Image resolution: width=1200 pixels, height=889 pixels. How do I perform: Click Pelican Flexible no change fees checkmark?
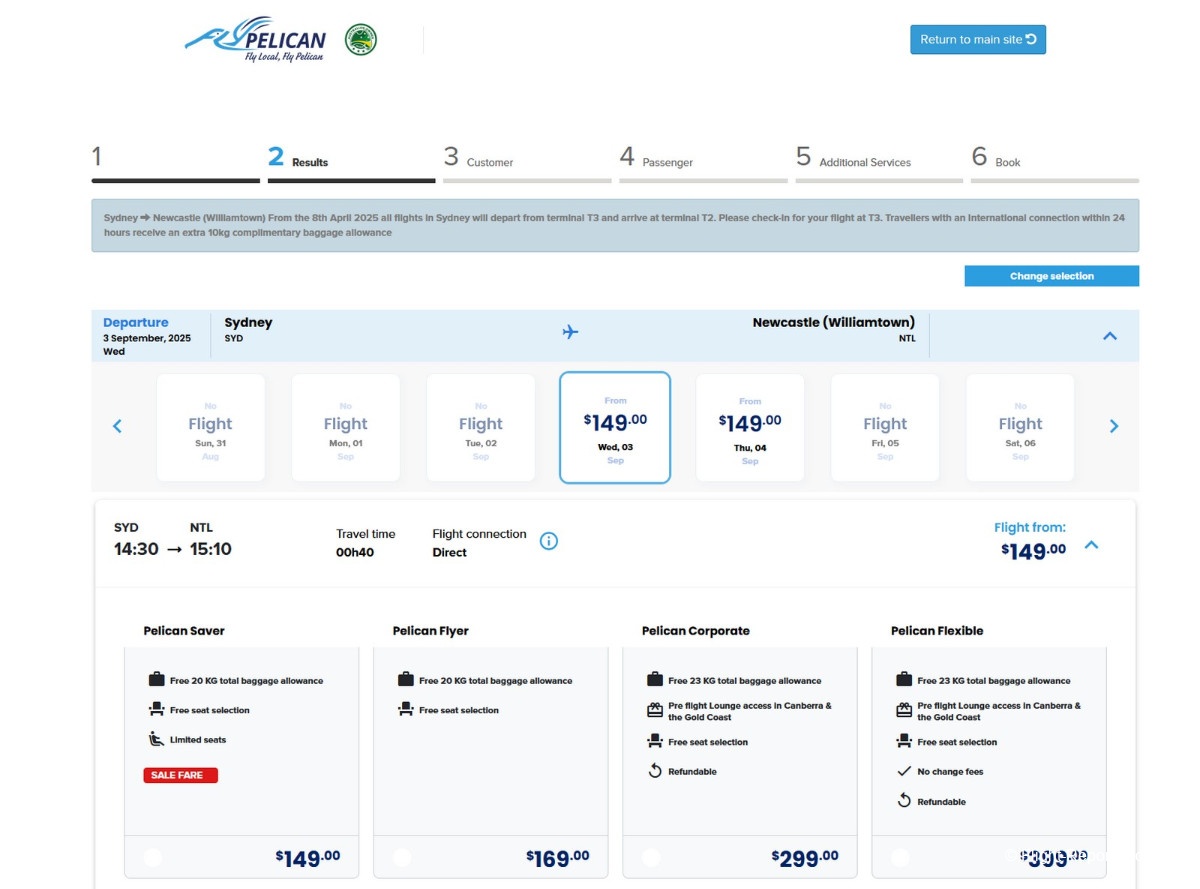point(904,771)
